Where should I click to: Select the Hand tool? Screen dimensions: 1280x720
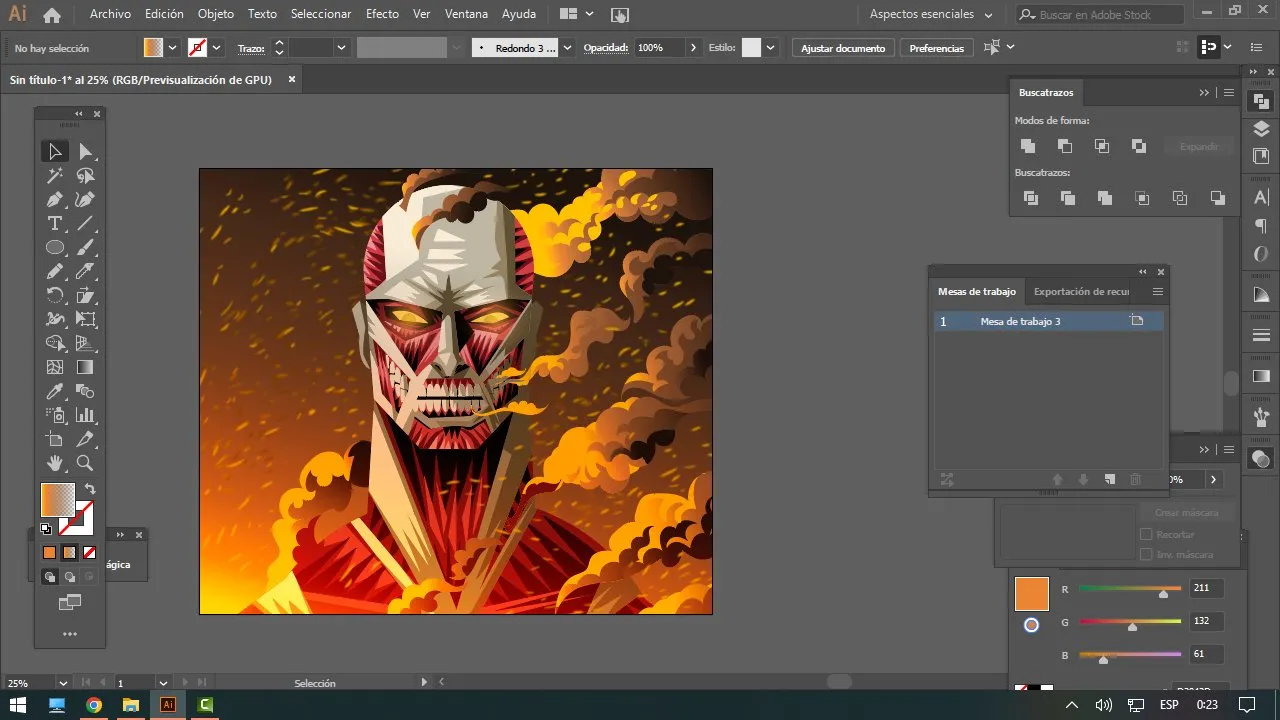55,464
